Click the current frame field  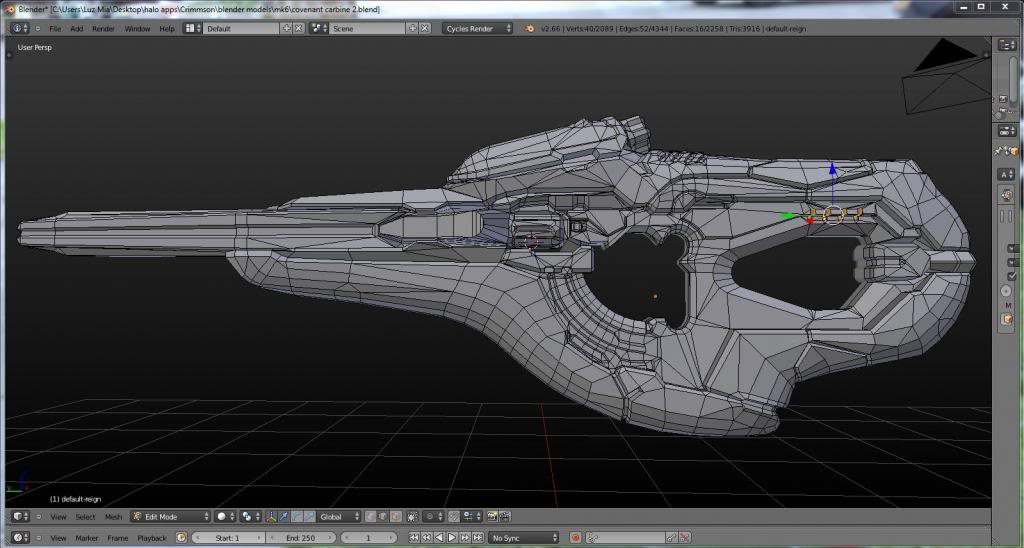(x=369, y=538)
